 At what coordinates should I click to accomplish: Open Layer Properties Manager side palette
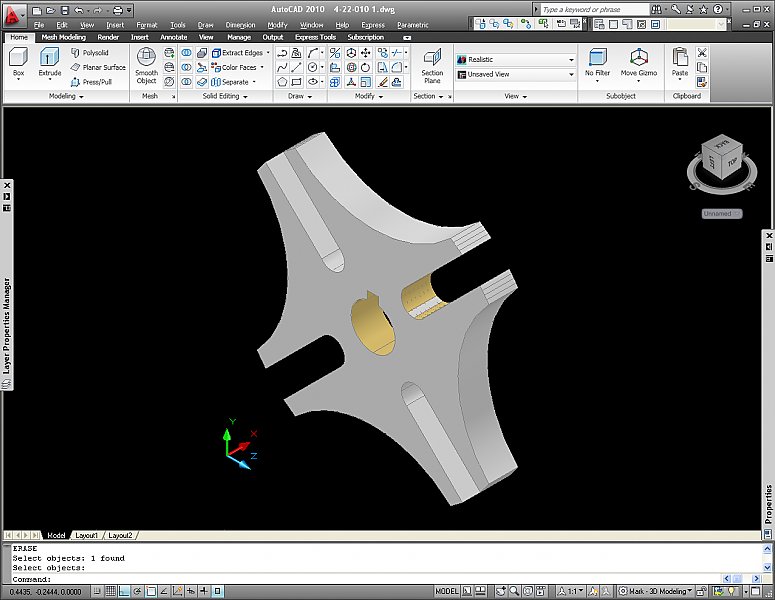tap(7, 325)
